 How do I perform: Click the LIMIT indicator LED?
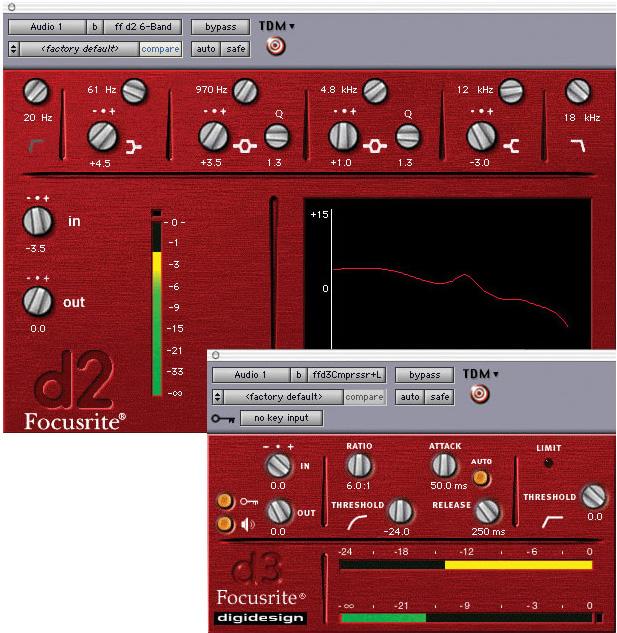[x=548, y=463]
